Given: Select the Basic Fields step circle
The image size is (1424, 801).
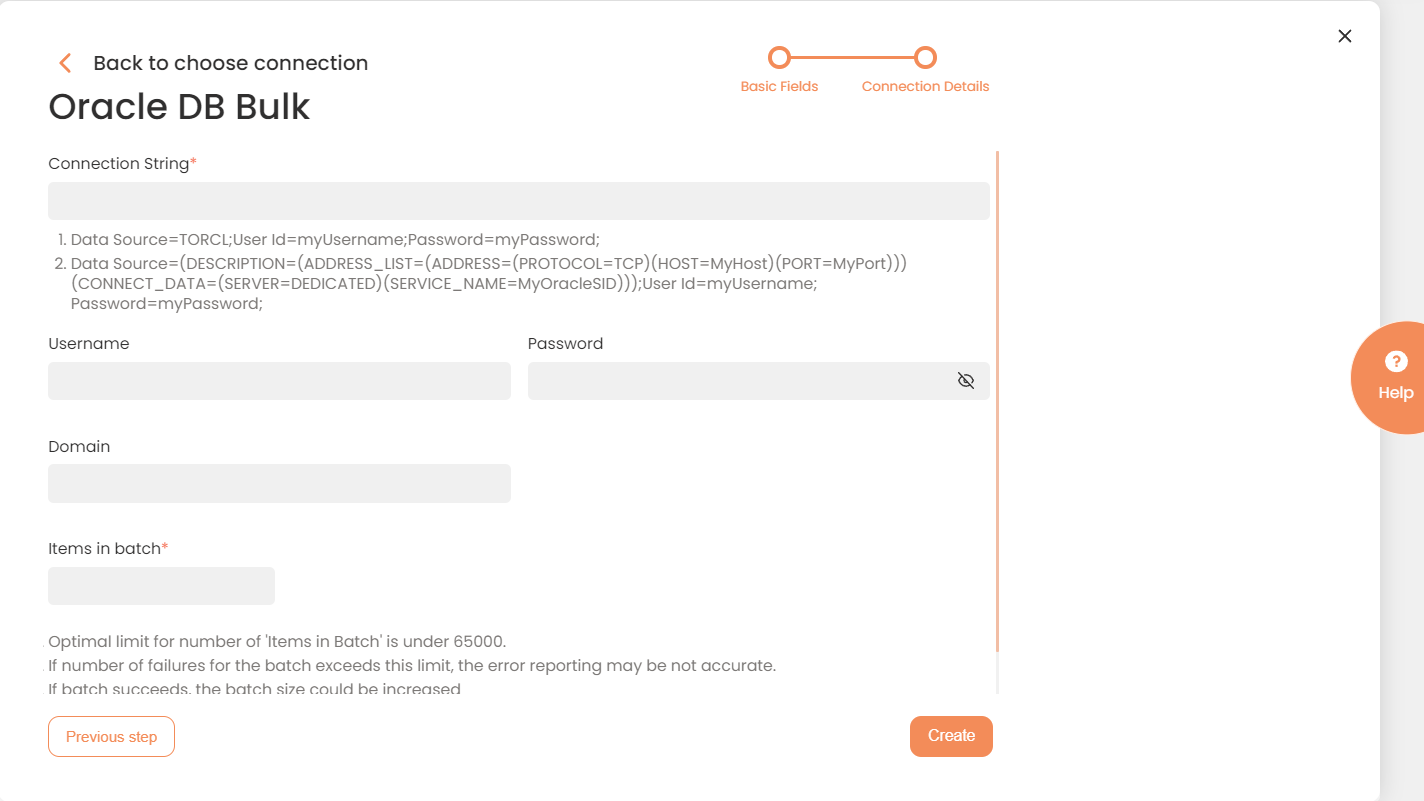Looking at the screenshot, I should coord(779,57).
